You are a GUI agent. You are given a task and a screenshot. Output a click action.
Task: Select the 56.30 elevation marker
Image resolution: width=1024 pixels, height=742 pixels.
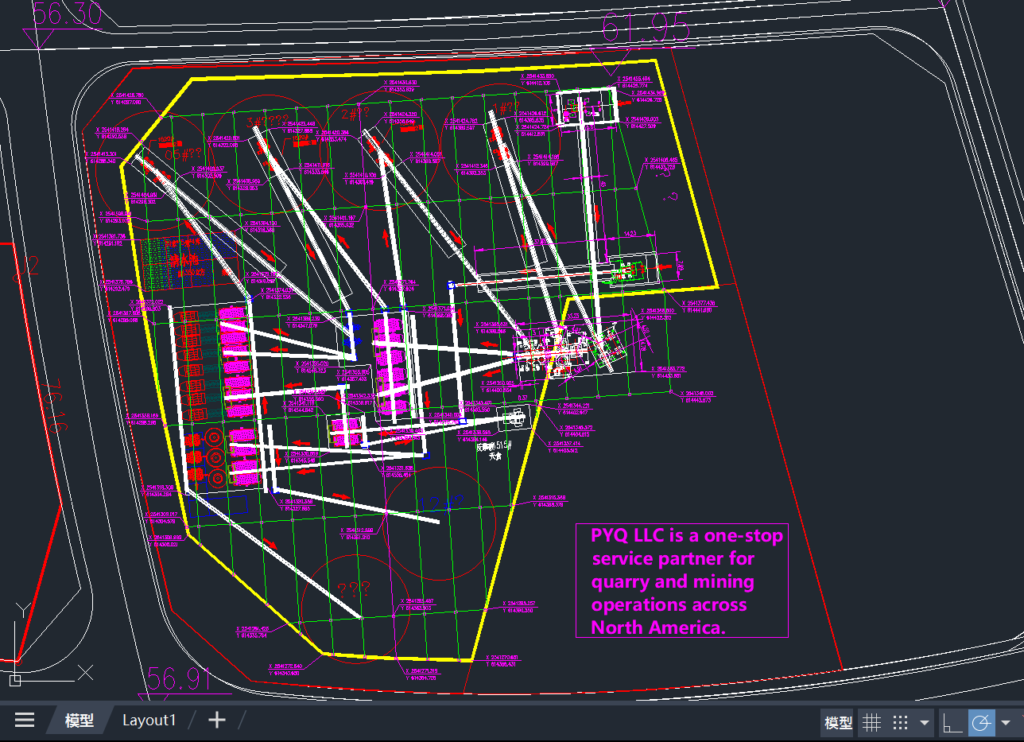pos(67,13)
